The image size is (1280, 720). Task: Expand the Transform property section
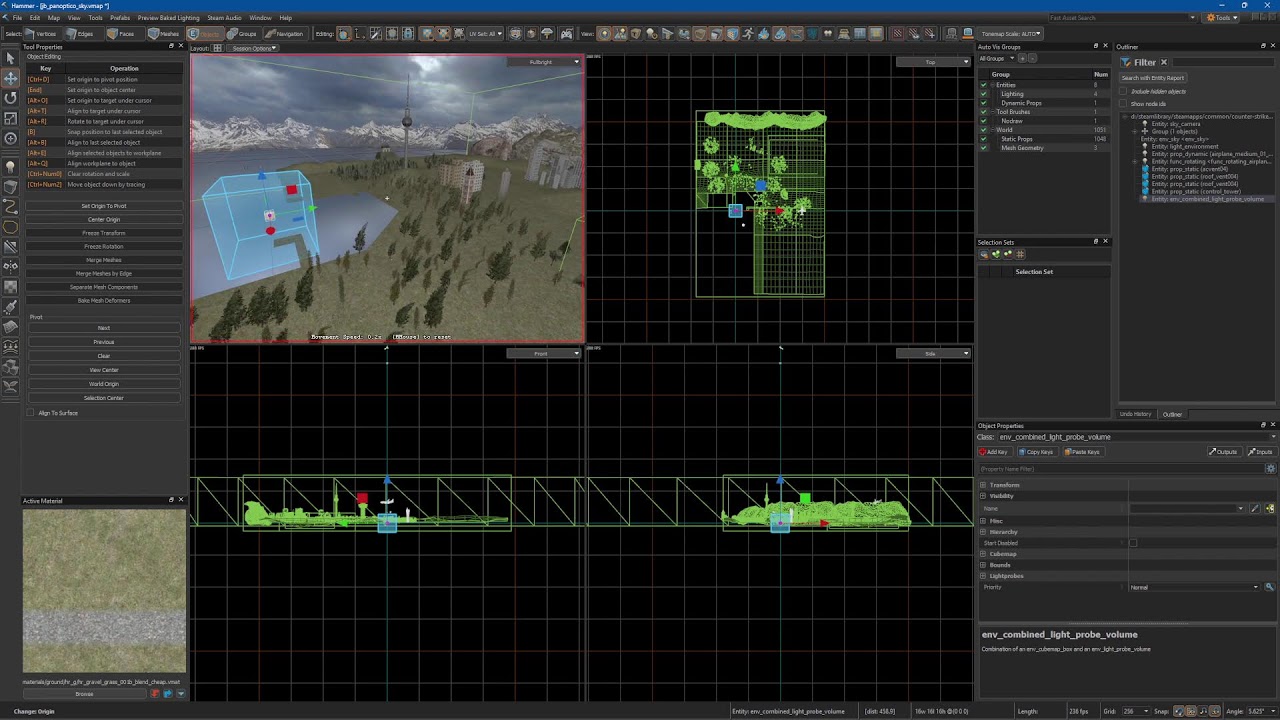point(983,485)
